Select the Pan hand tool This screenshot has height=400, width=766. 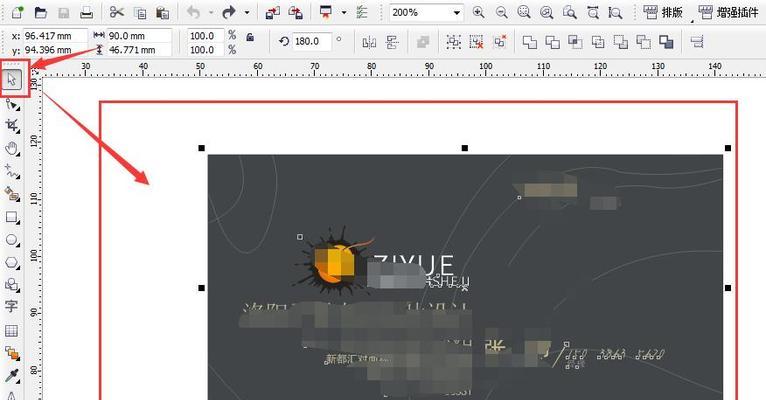12,148
